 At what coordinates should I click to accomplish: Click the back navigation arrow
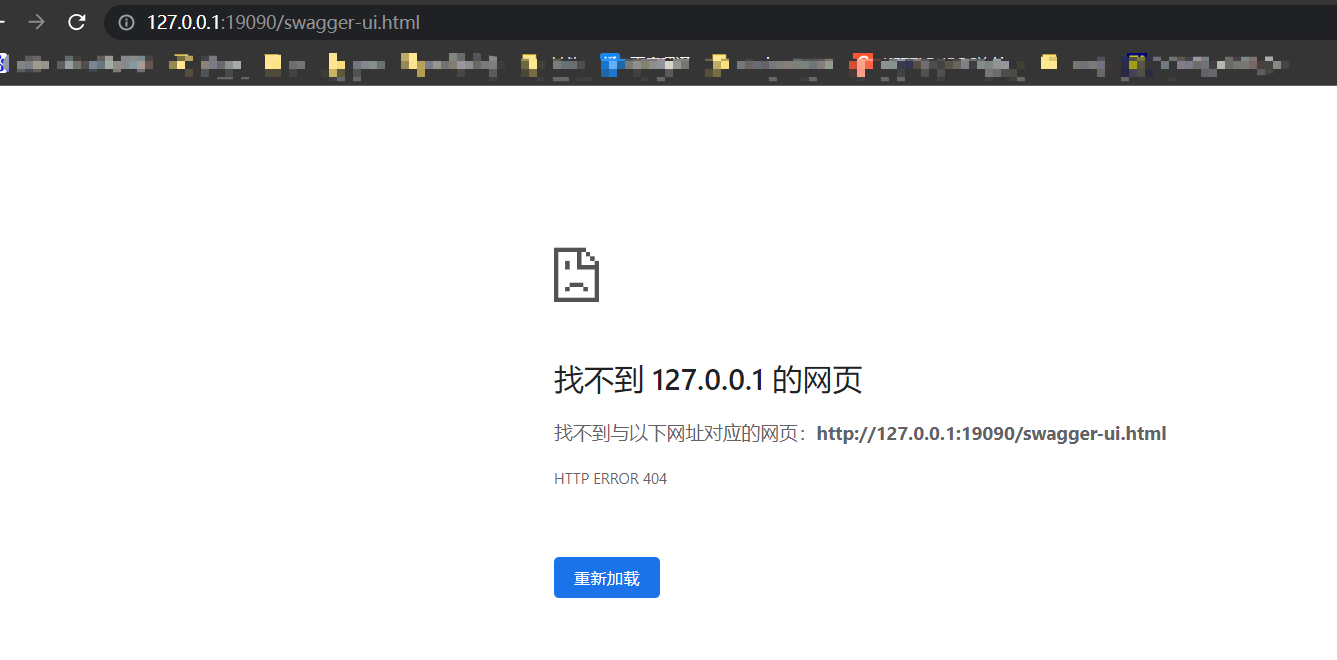pos(4,22)
